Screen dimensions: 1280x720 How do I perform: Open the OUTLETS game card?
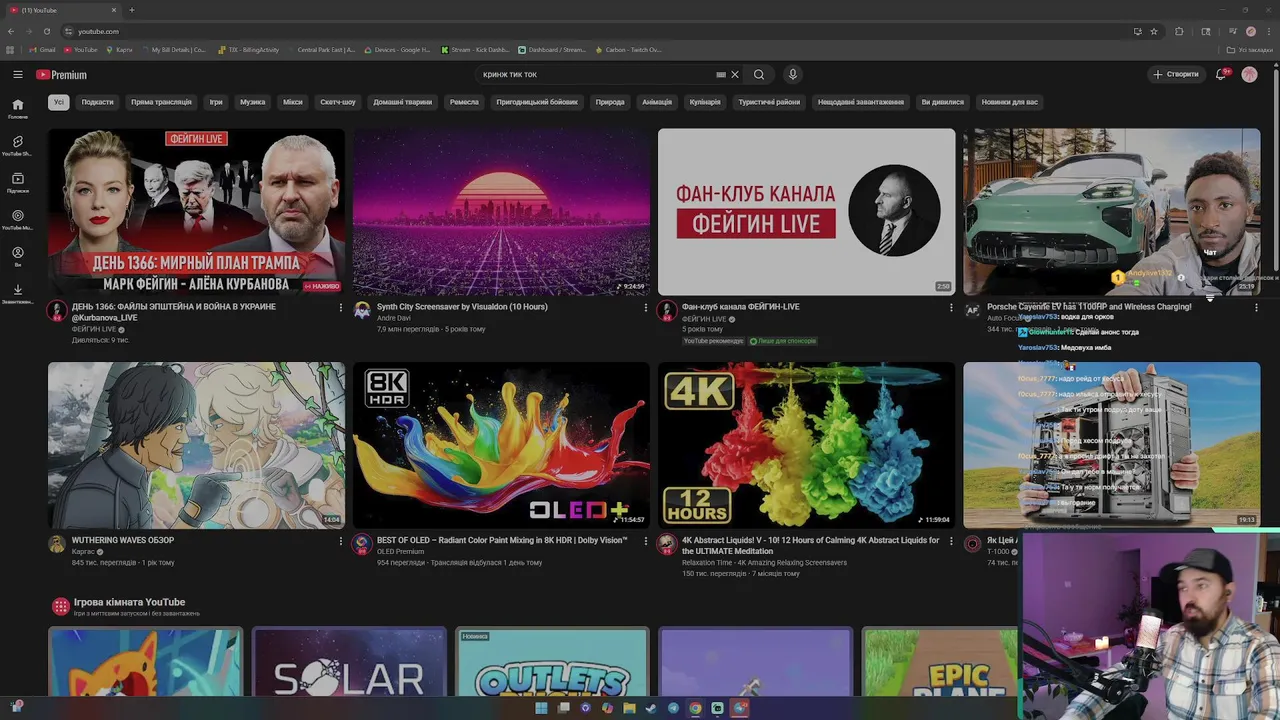click(x=552, y=662)
